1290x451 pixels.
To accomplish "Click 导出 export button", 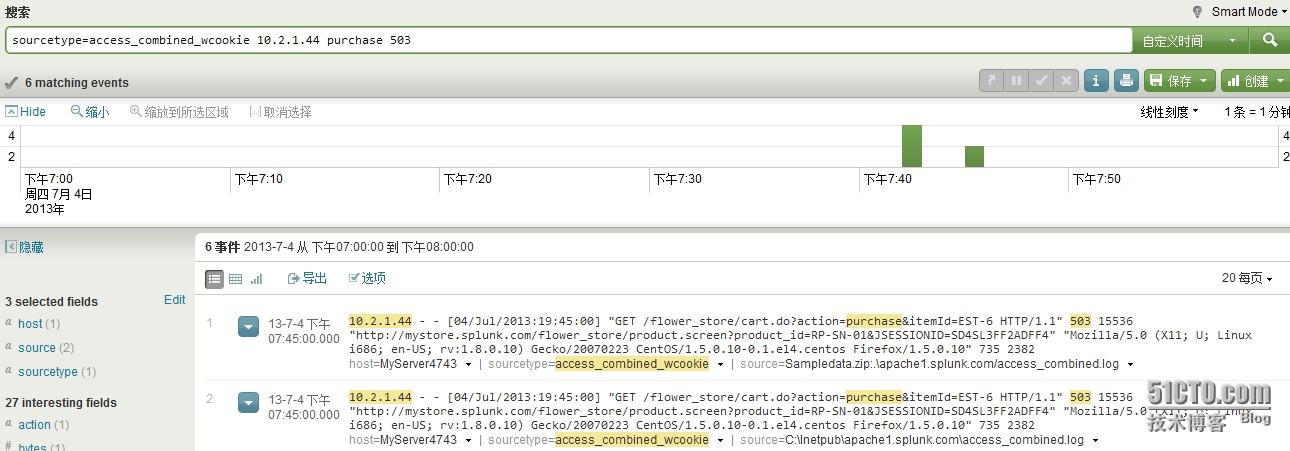I will (307, 279).
